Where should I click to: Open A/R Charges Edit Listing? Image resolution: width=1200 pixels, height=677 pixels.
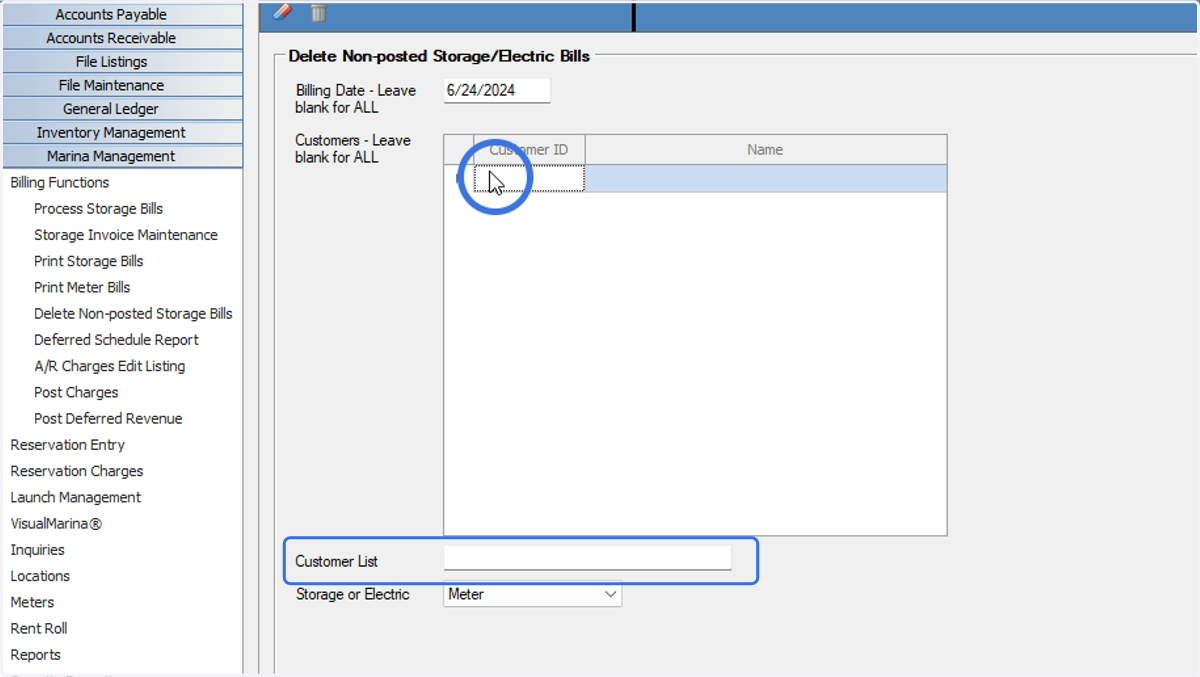110,366
